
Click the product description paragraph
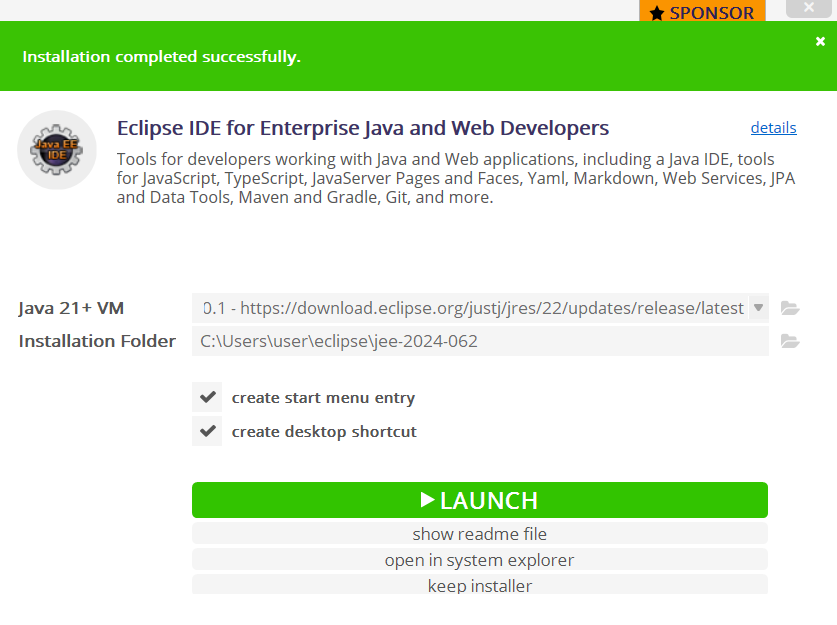(456, 178)
